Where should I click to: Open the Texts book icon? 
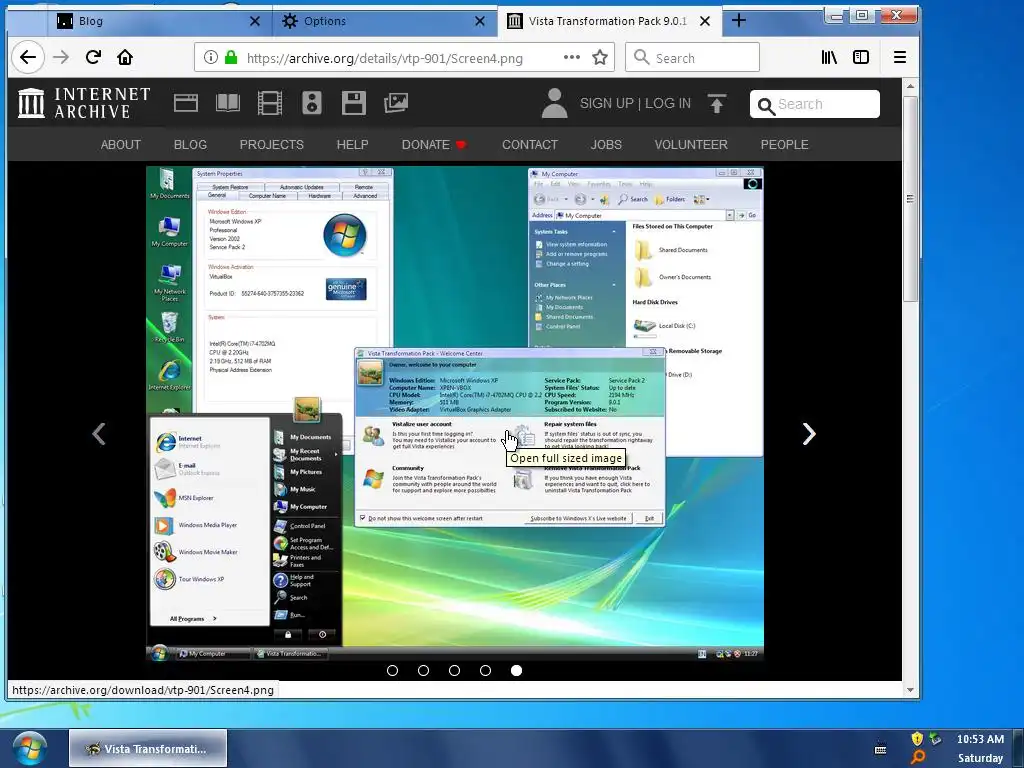228,103
